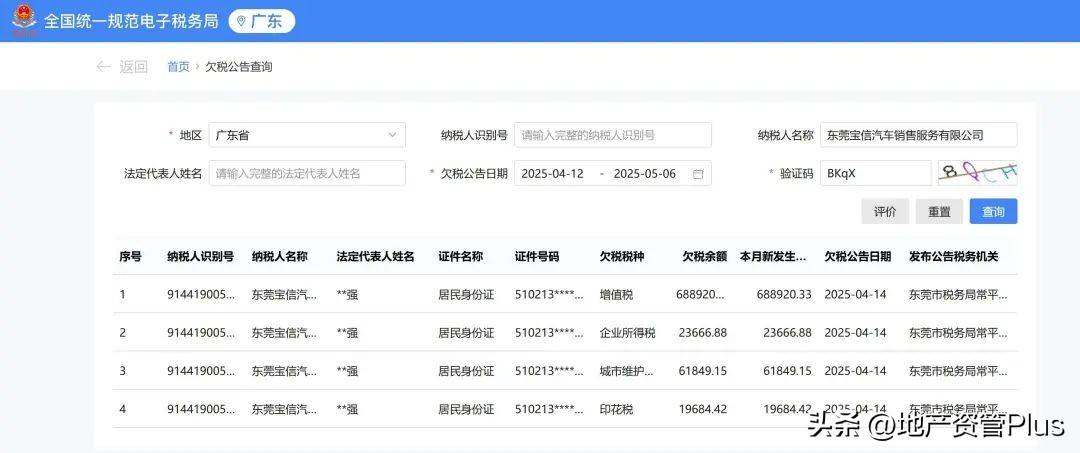Click the 序号 column header
1080x453 pixels.
click(131, 256)
